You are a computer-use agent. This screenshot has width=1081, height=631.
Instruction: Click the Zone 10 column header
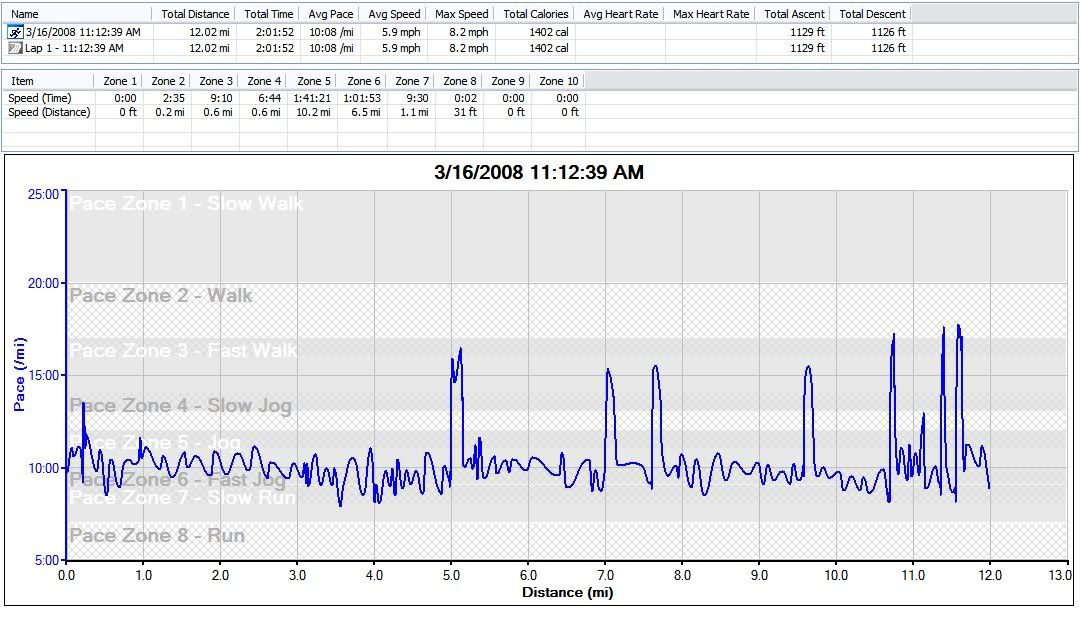pos(558,81)
